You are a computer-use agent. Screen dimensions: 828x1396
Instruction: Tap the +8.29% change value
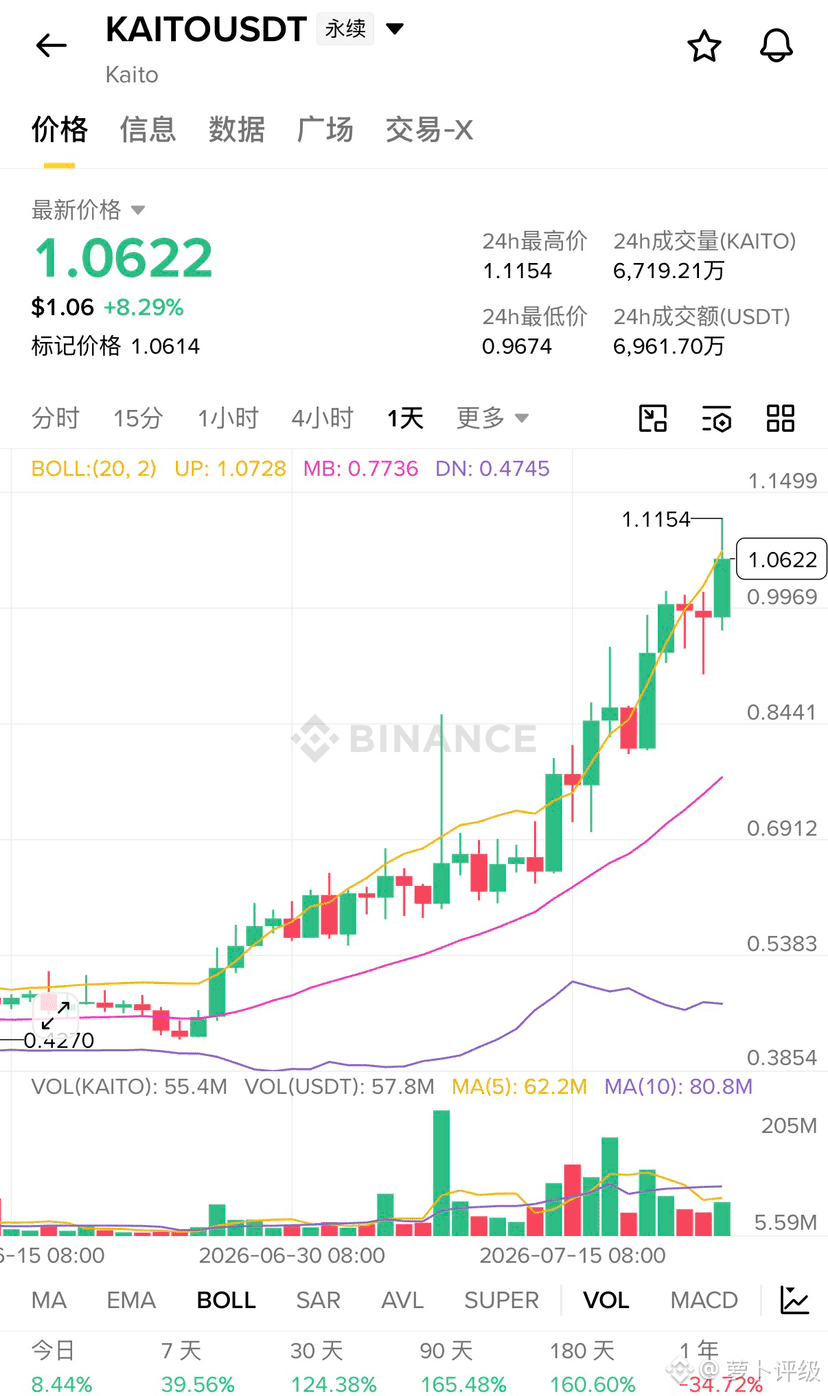point(143,306)
